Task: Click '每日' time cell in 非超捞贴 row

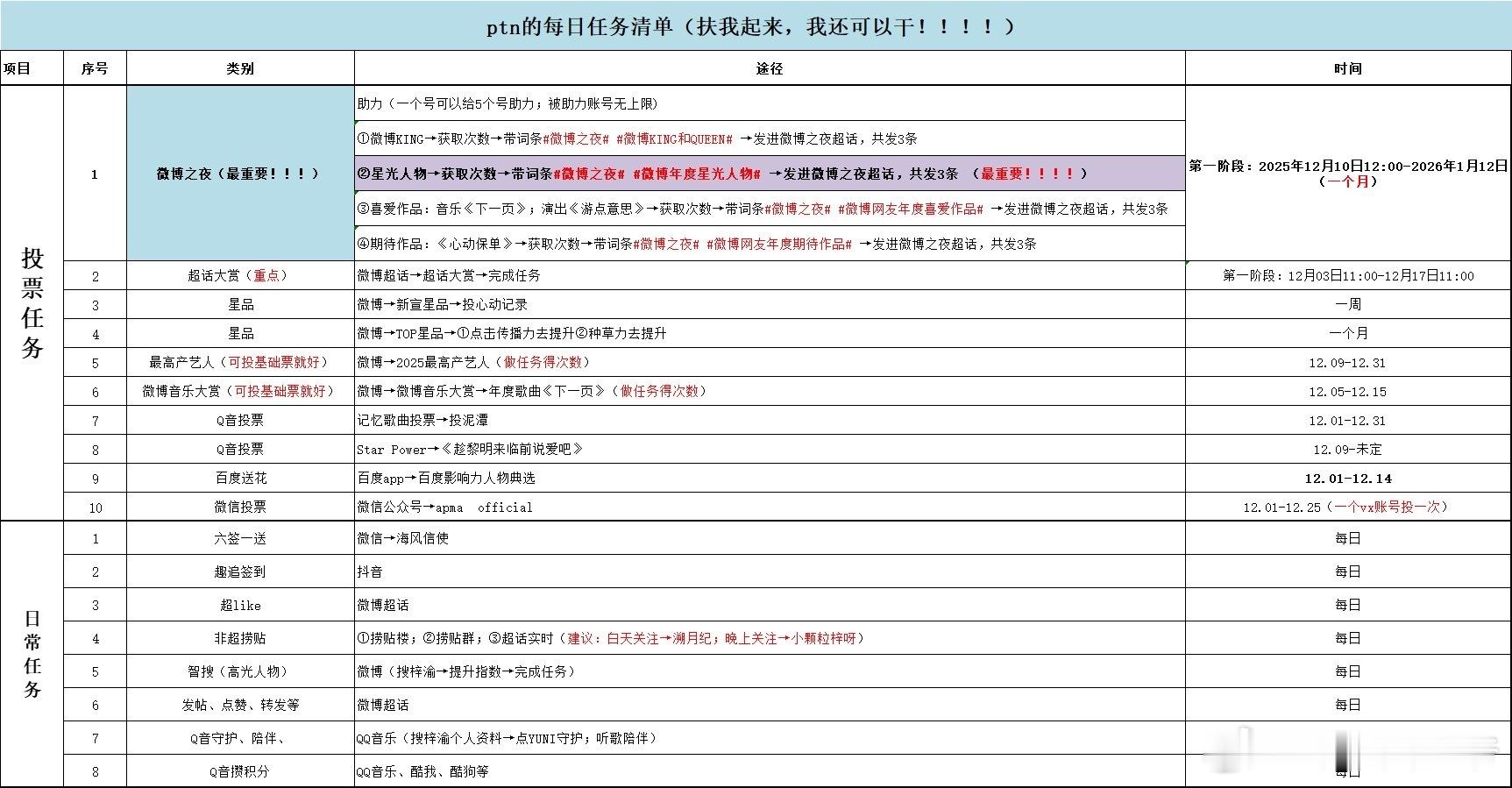Action: [x=1348, y=638]
